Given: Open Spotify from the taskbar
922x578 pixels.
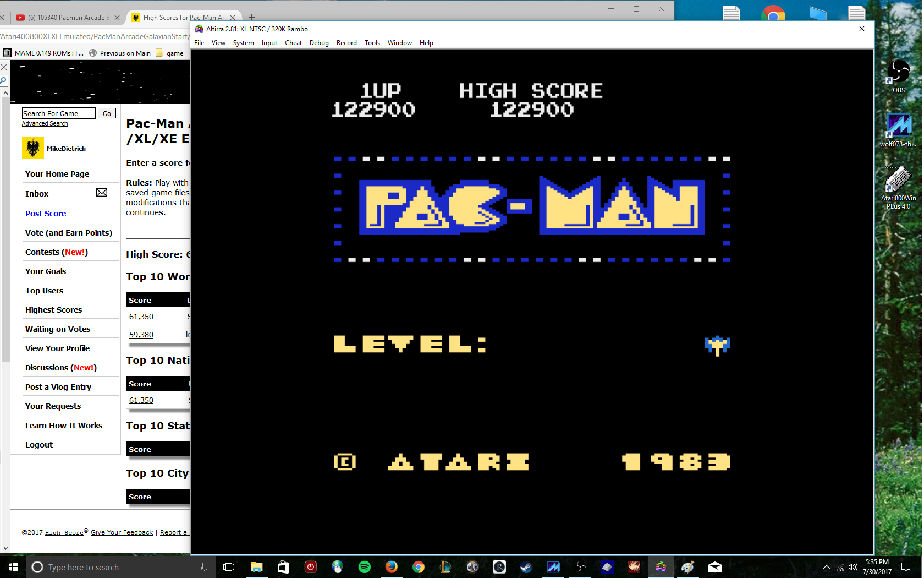Looking at the screenshot, I should [365, 567].
